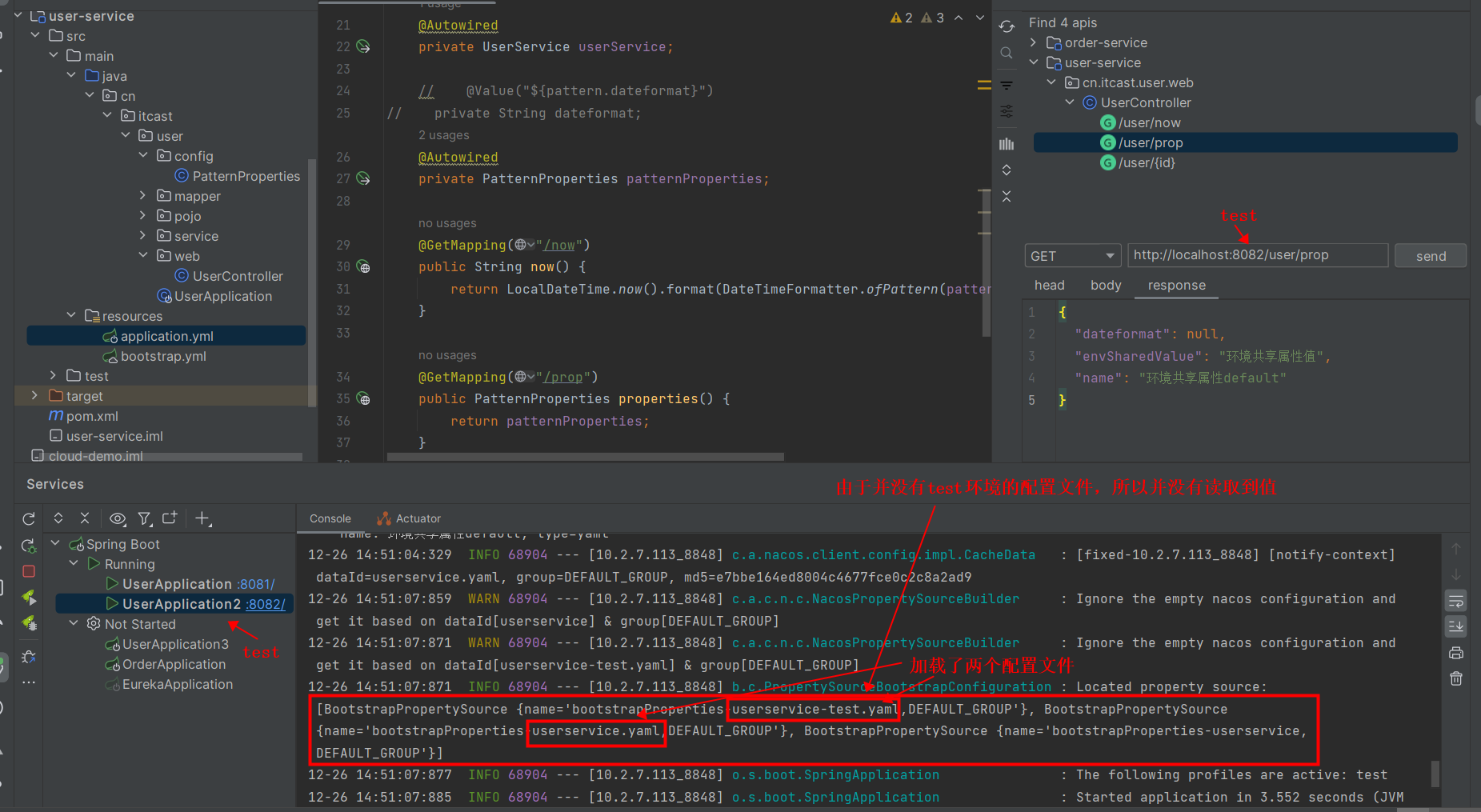Clear console output with trash icon
This screenshot has height=812, width=1481.
(x=1456, y=678)
